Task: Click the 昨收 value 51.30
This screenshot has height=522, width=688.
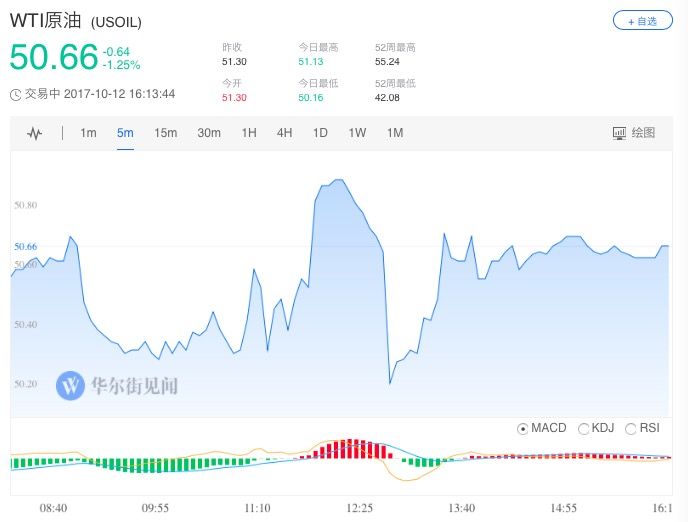Action: pyautogui.click(x=234, y=62)
